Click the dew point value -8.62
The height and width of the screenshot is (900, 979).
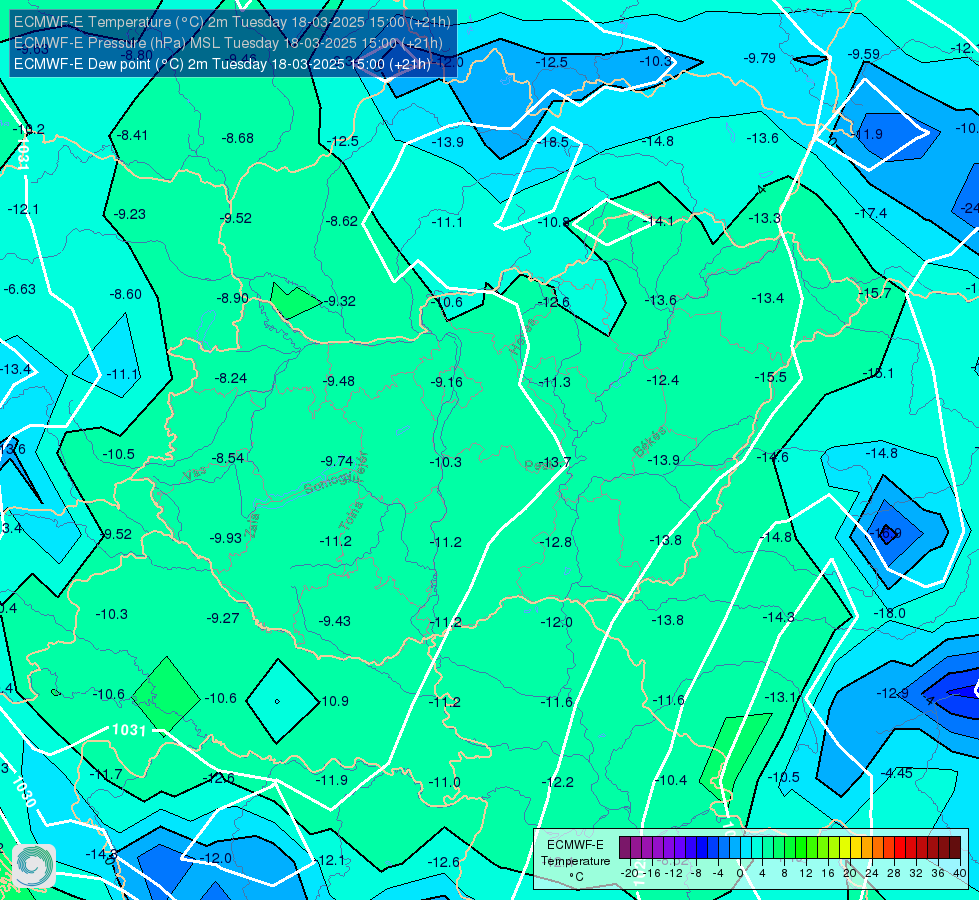[x=342, y=221]
